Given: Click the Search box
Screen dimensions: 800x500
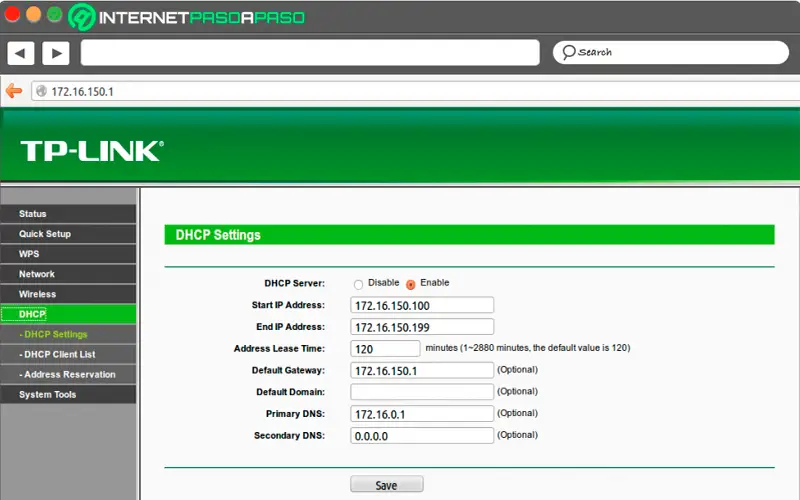Looking at the screenshot, I should (670, 53).
